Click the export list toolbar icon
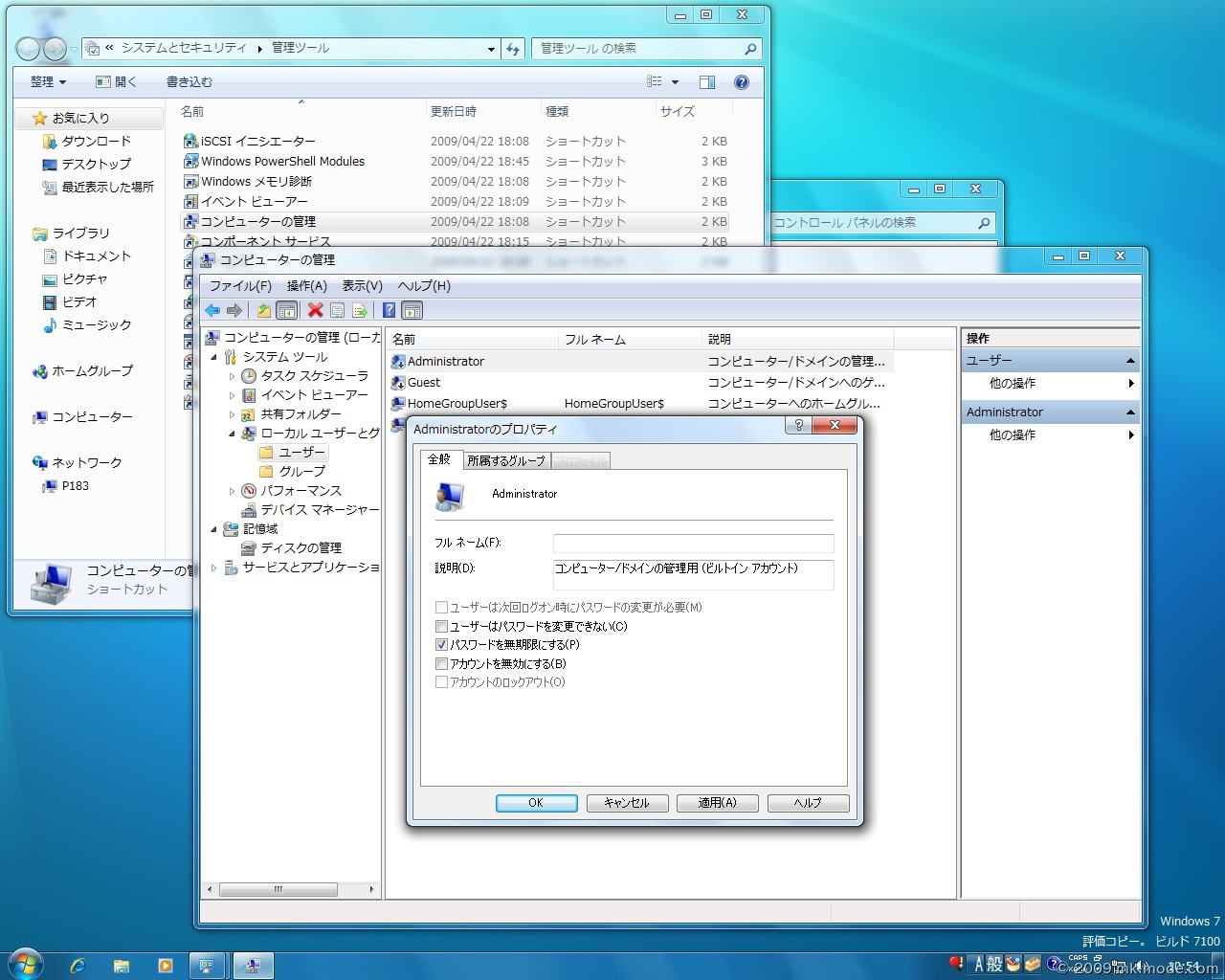The height and width of the screenshot is (980, 1225). click(360, 310)
